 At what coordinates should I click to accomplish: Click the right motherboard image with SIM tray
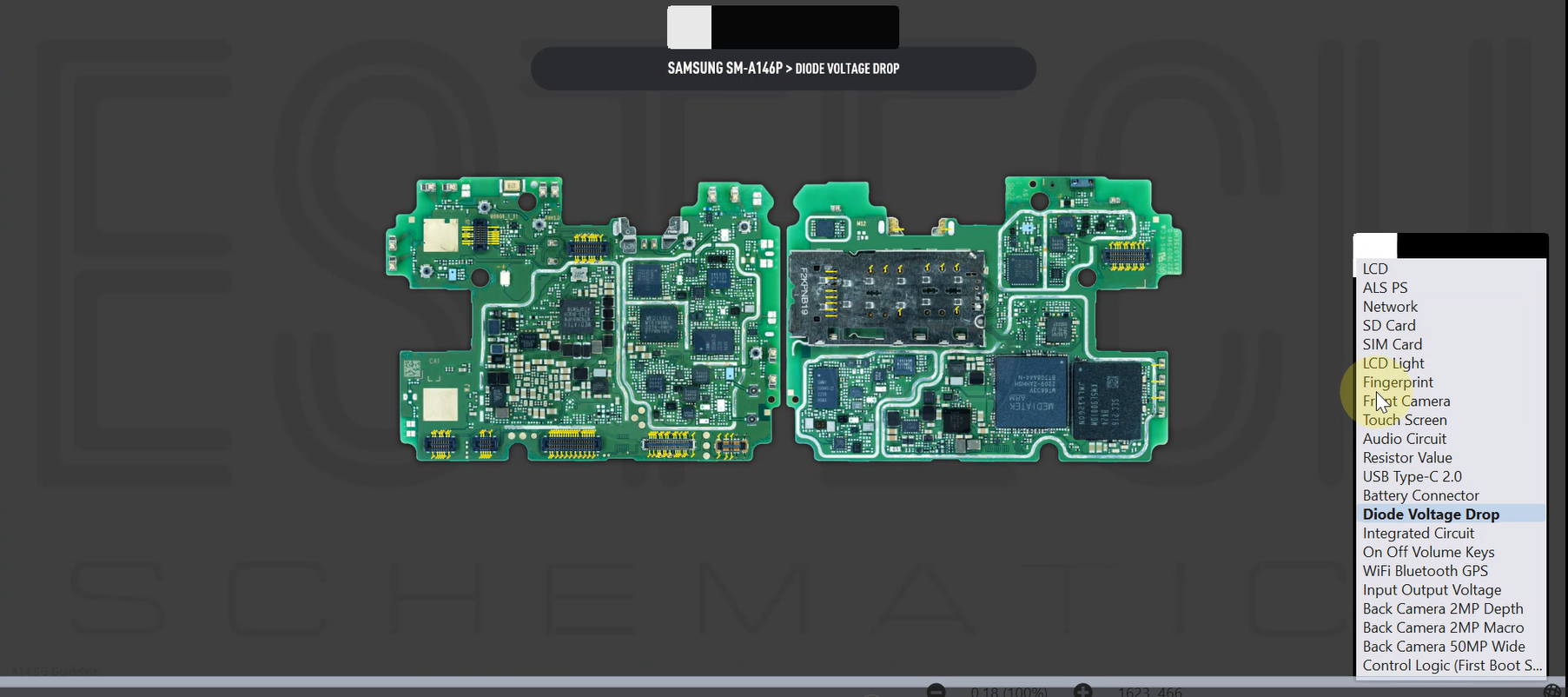pyautogui.click(x=984, y=320)
